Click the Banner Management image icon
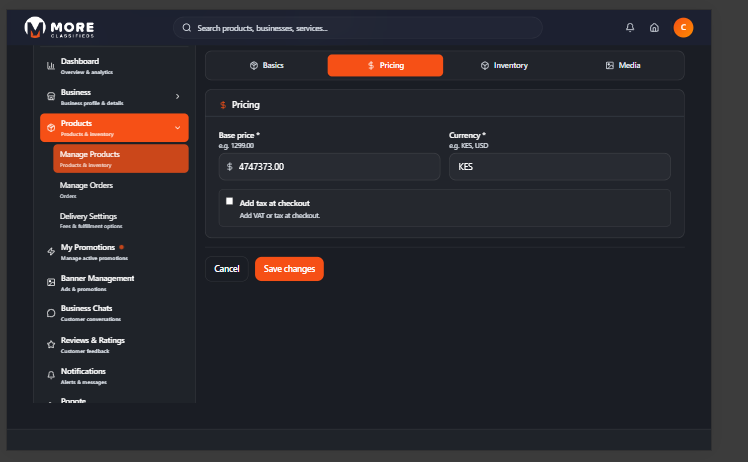 pyautogui.click(x=51, y=282)
